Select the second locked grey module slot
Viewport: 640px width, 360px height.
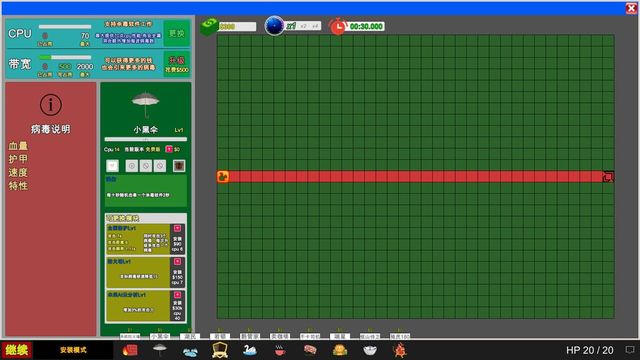(x=146, y=166)
